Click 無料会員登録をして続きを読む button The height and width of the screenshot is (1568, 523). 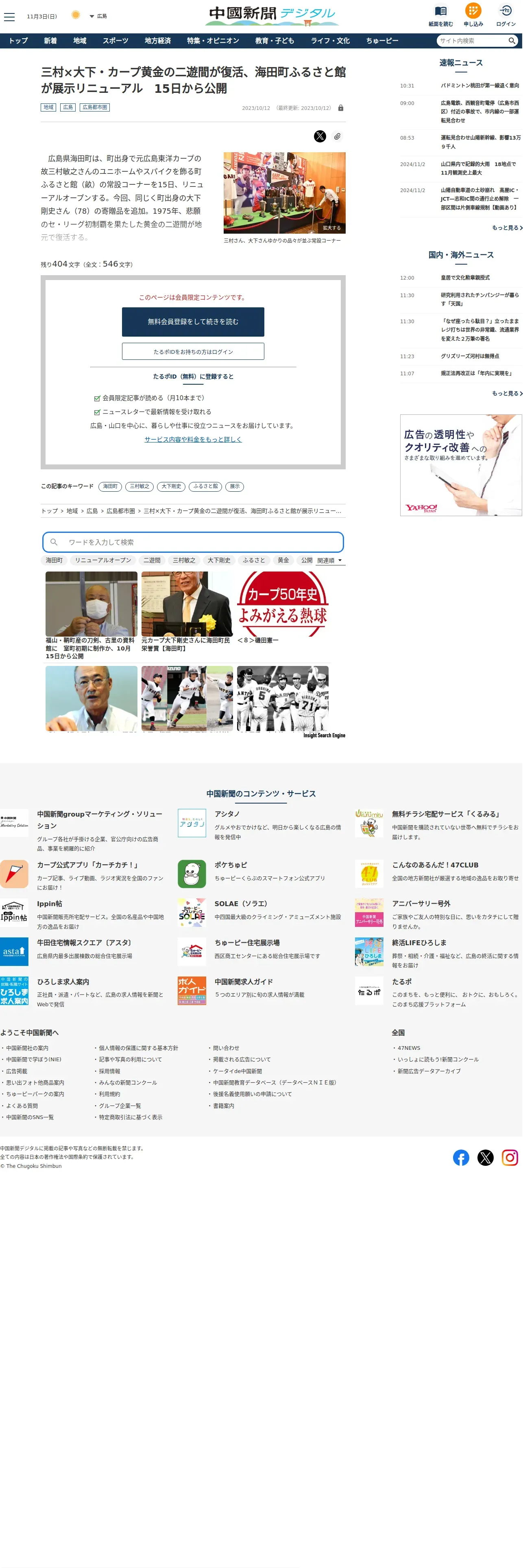[193, 322]
